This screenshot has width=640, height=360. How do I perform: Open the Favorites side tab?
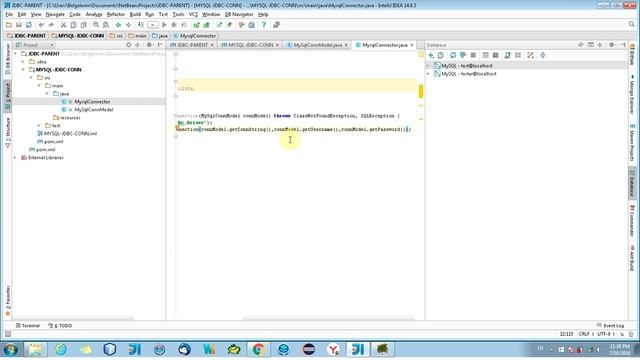[7, 300]
